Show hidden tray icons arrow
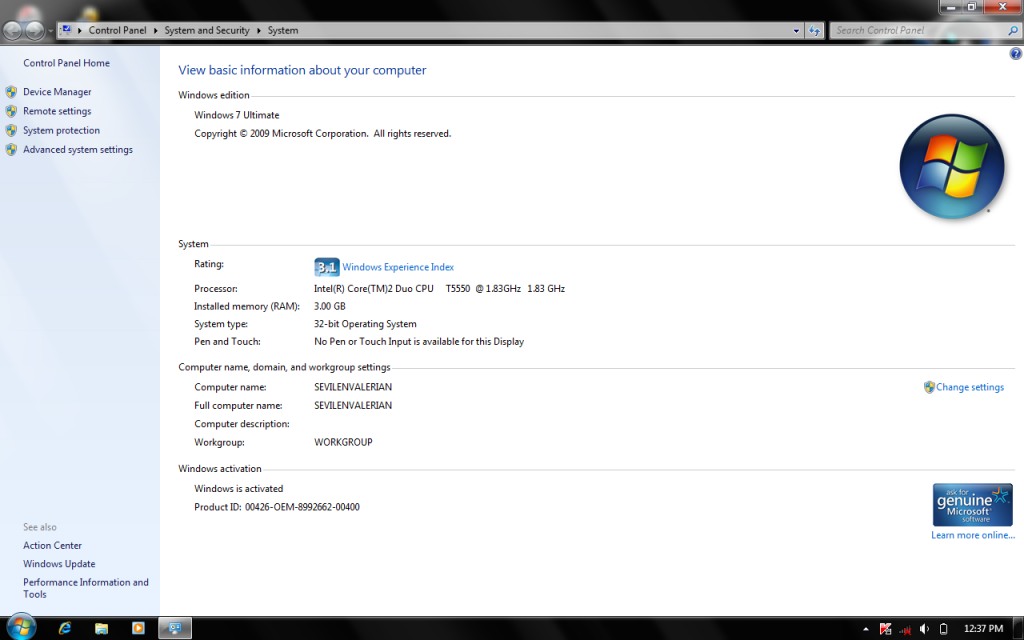Screen dimensions: 1024x640 pos(866,629)
